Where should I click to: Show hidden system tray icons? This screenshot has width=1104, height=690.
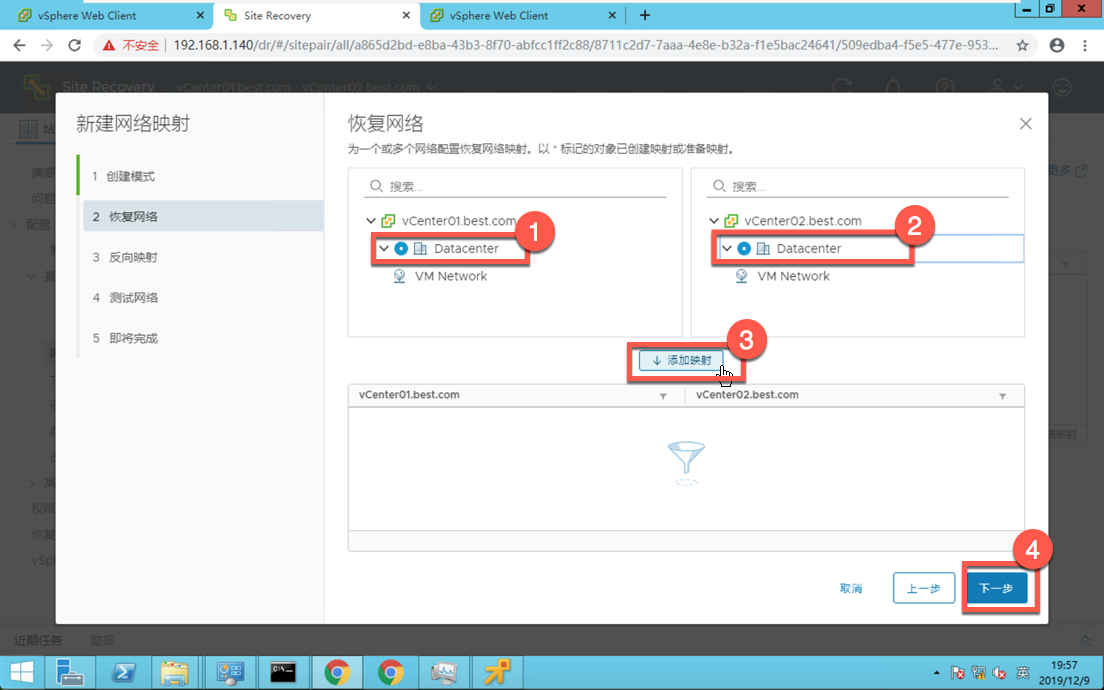[936, 673]
